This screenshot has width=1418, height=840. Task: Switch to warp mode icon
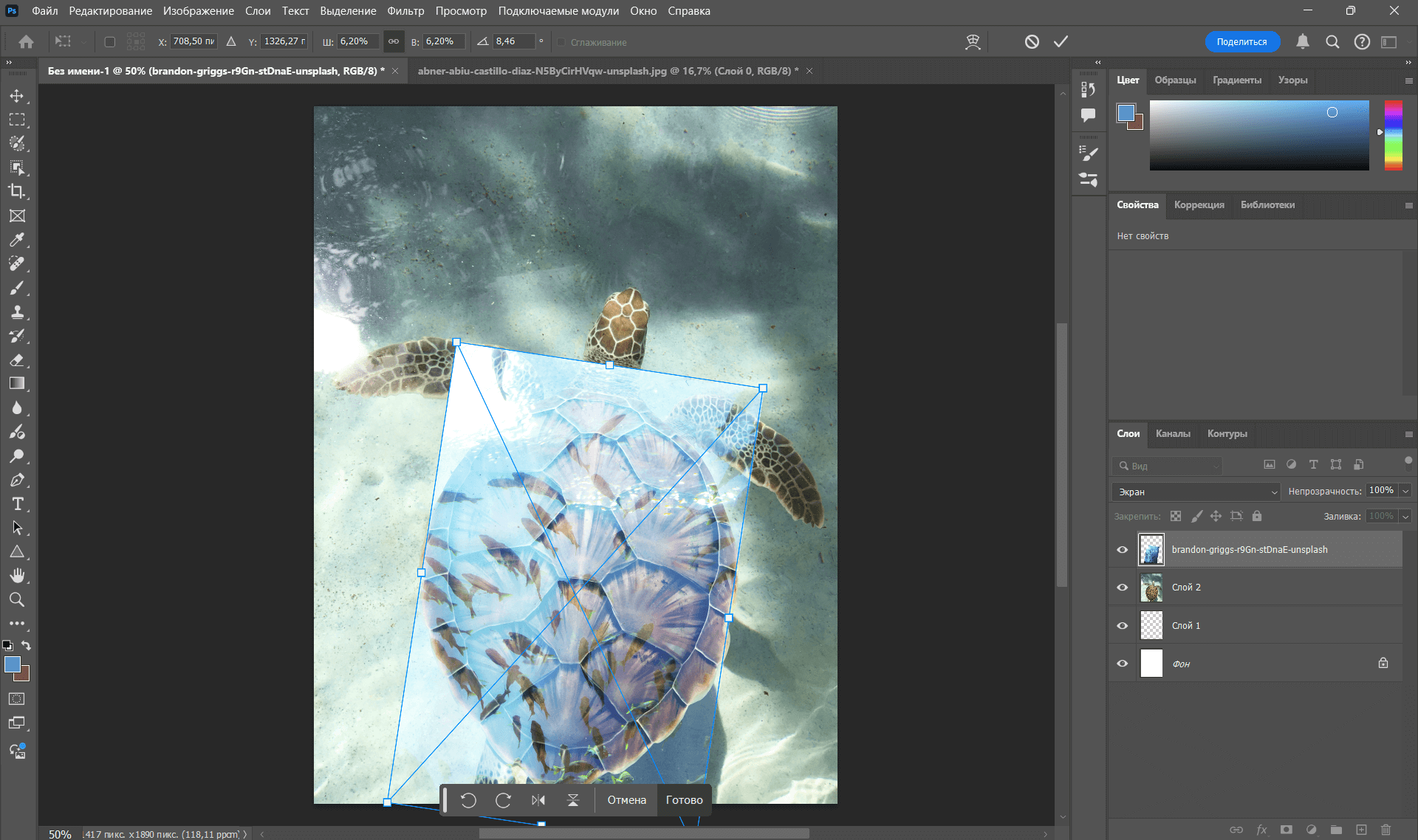[x=973, y=42]
